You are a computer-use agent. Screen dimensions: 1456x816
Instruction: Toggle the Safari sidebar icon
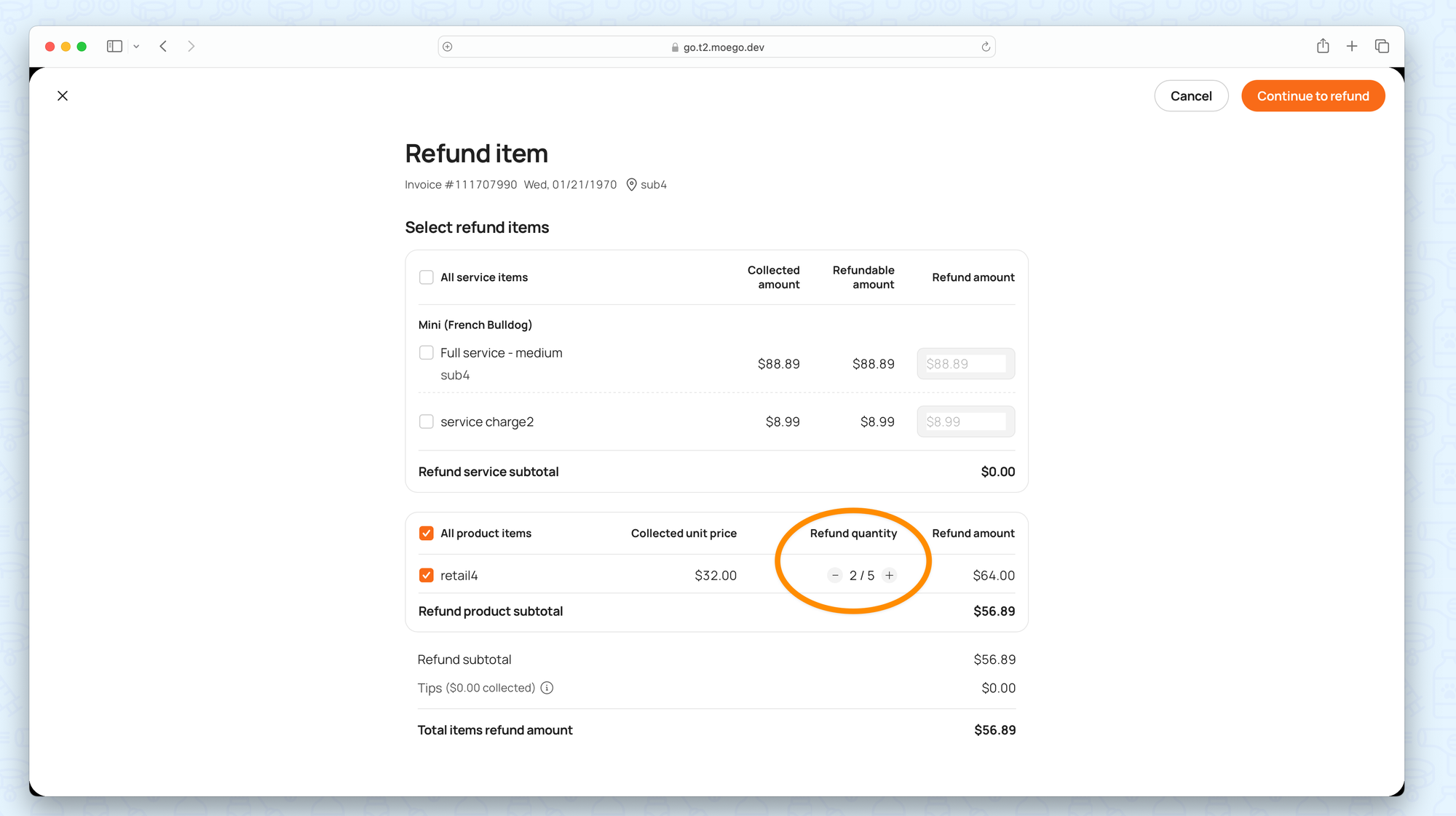click(114, 47)
